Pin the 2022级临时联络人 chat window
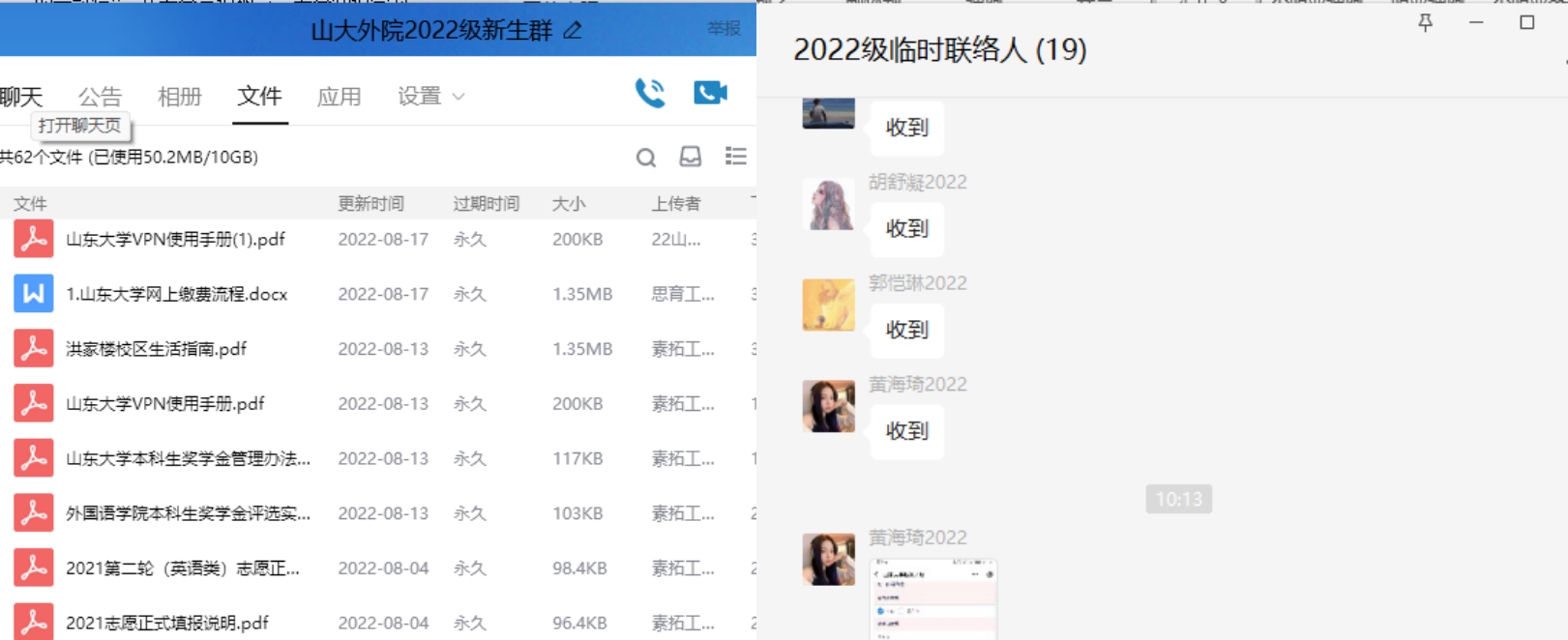 coord(1425,23)
